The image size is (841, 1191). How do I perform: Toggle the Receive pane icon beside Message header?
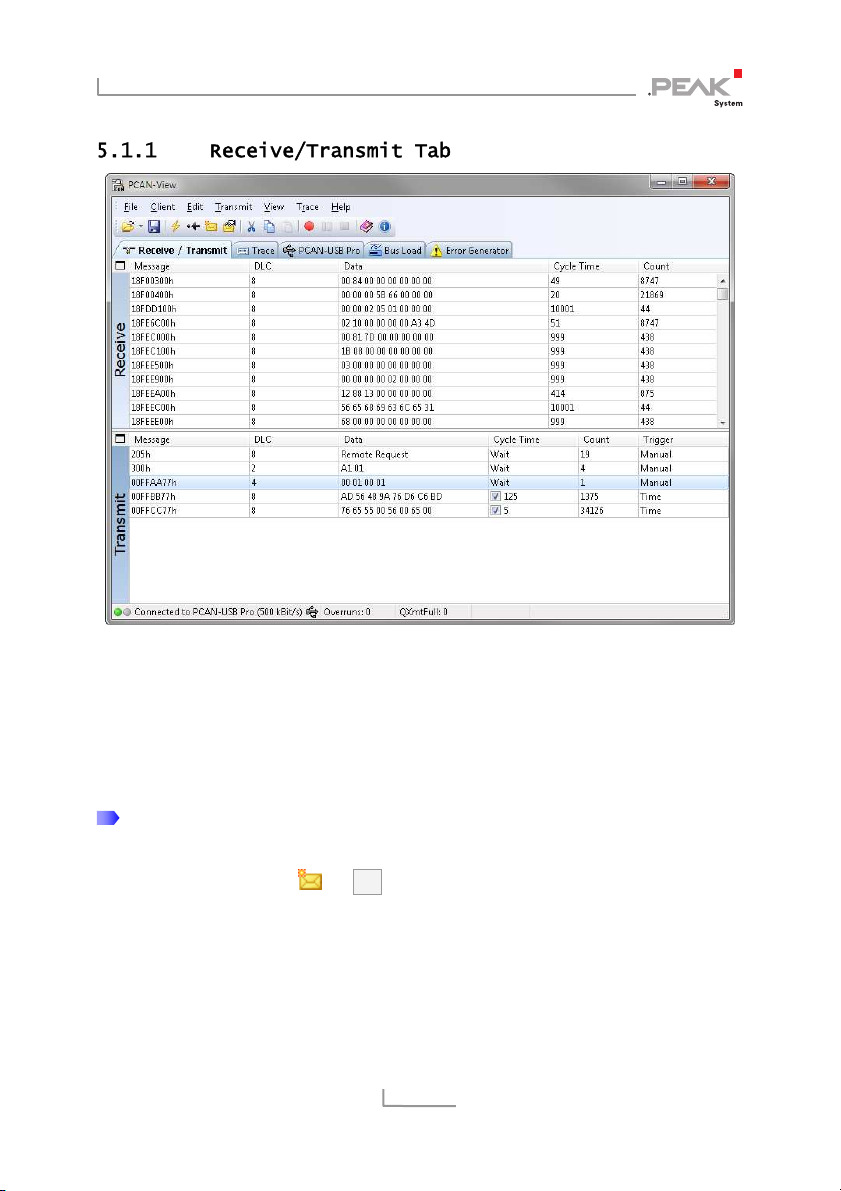[x=120, y=266]
